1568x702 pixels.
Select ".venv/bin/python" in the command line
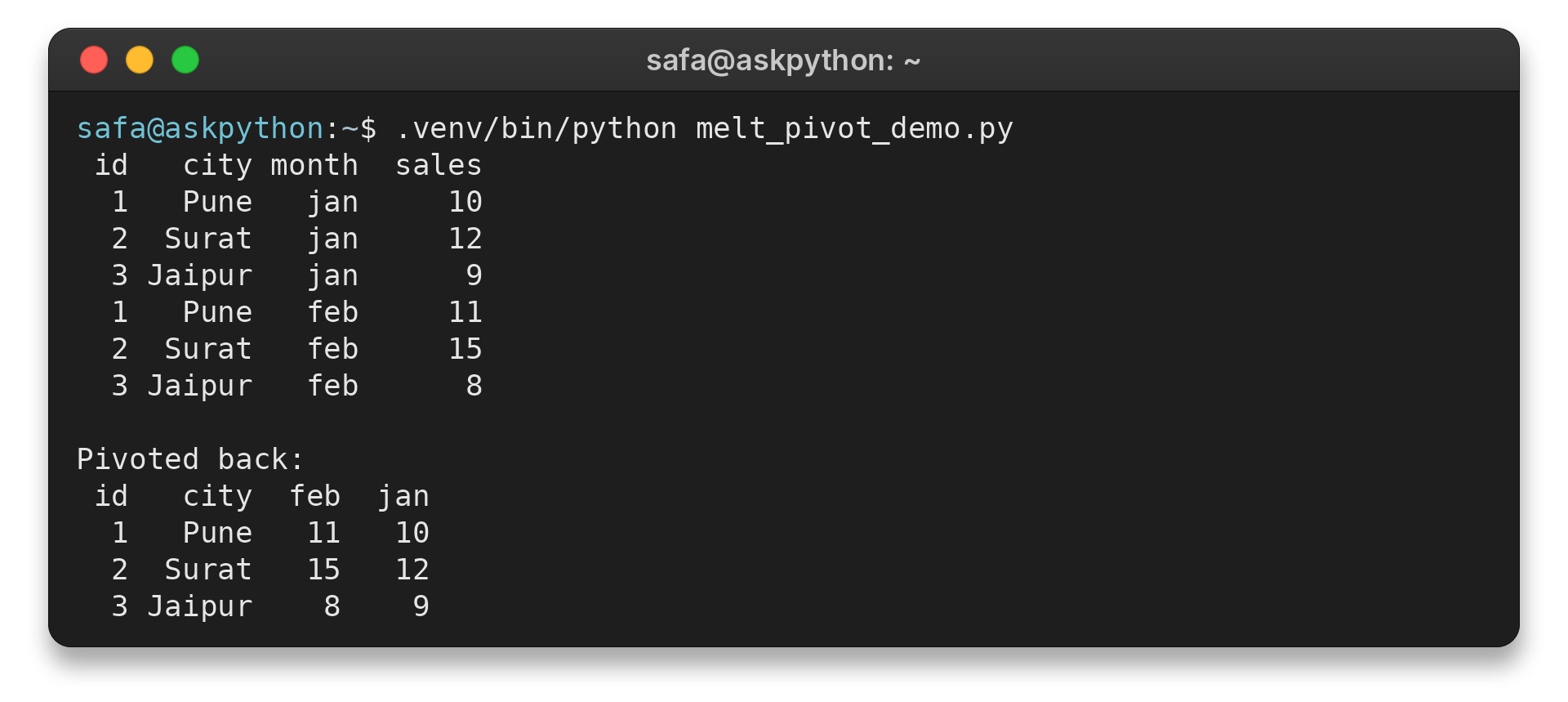(537, 128)
